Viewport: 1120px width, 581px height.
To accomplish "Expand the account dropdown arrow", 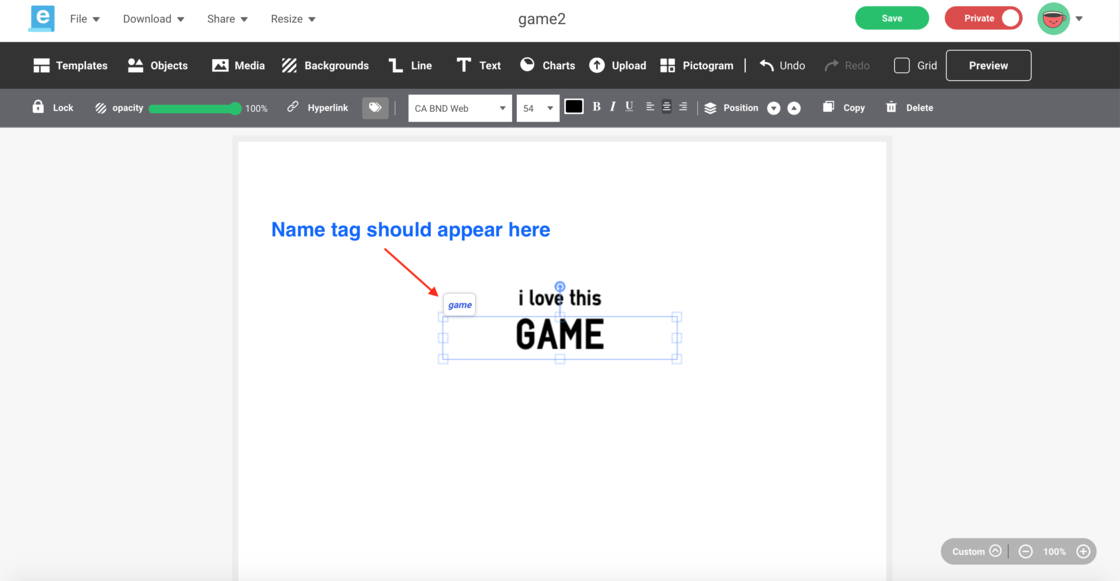I will click(1079, 19).
